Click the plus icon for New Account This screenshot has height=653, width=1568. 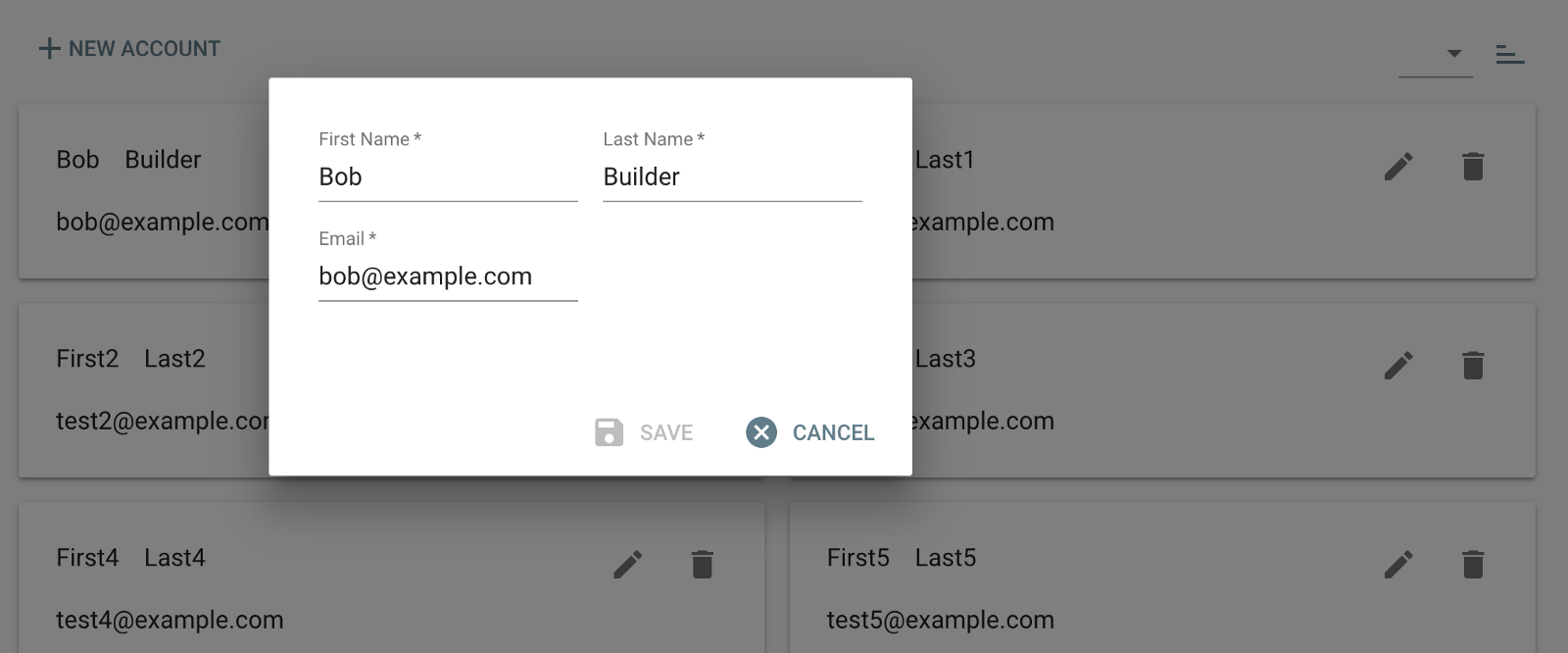(49, 49)
